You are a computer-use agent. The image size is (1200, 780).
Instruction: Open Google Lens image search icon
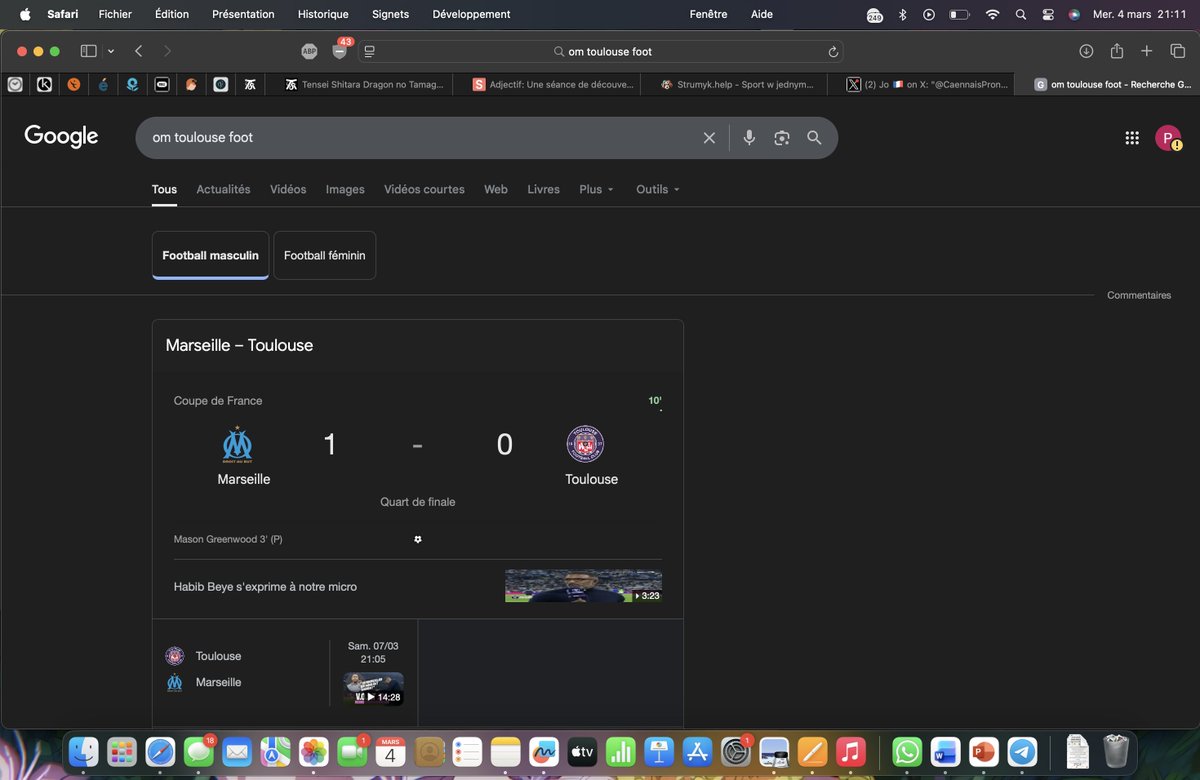pos(782,138)
